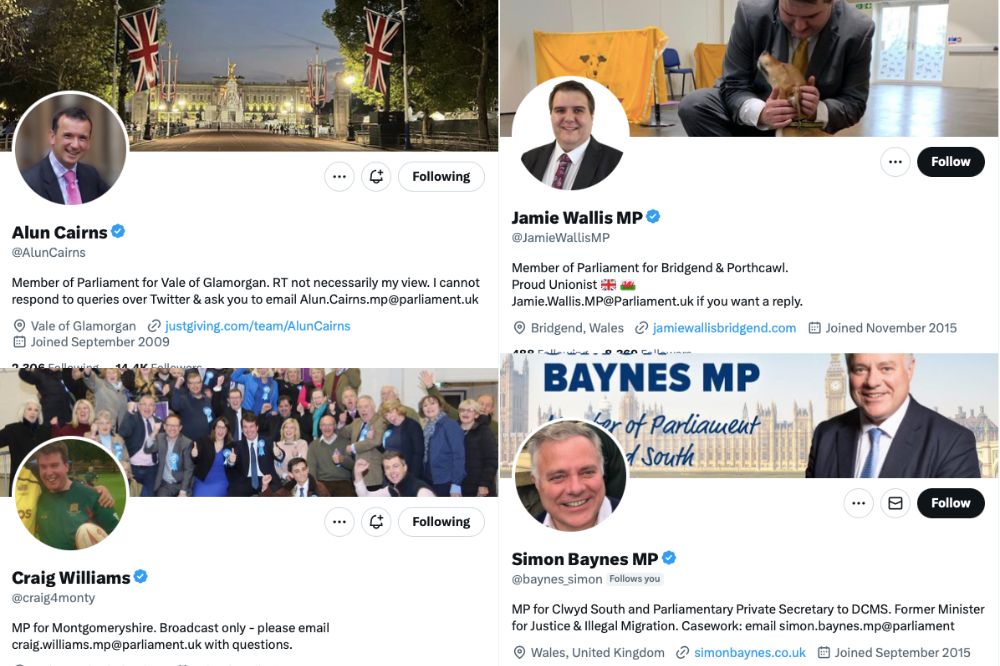The width and height of the screenshot is (1000, 666).
Task: View Craig Williams profile photo
Action: (71, 494)
